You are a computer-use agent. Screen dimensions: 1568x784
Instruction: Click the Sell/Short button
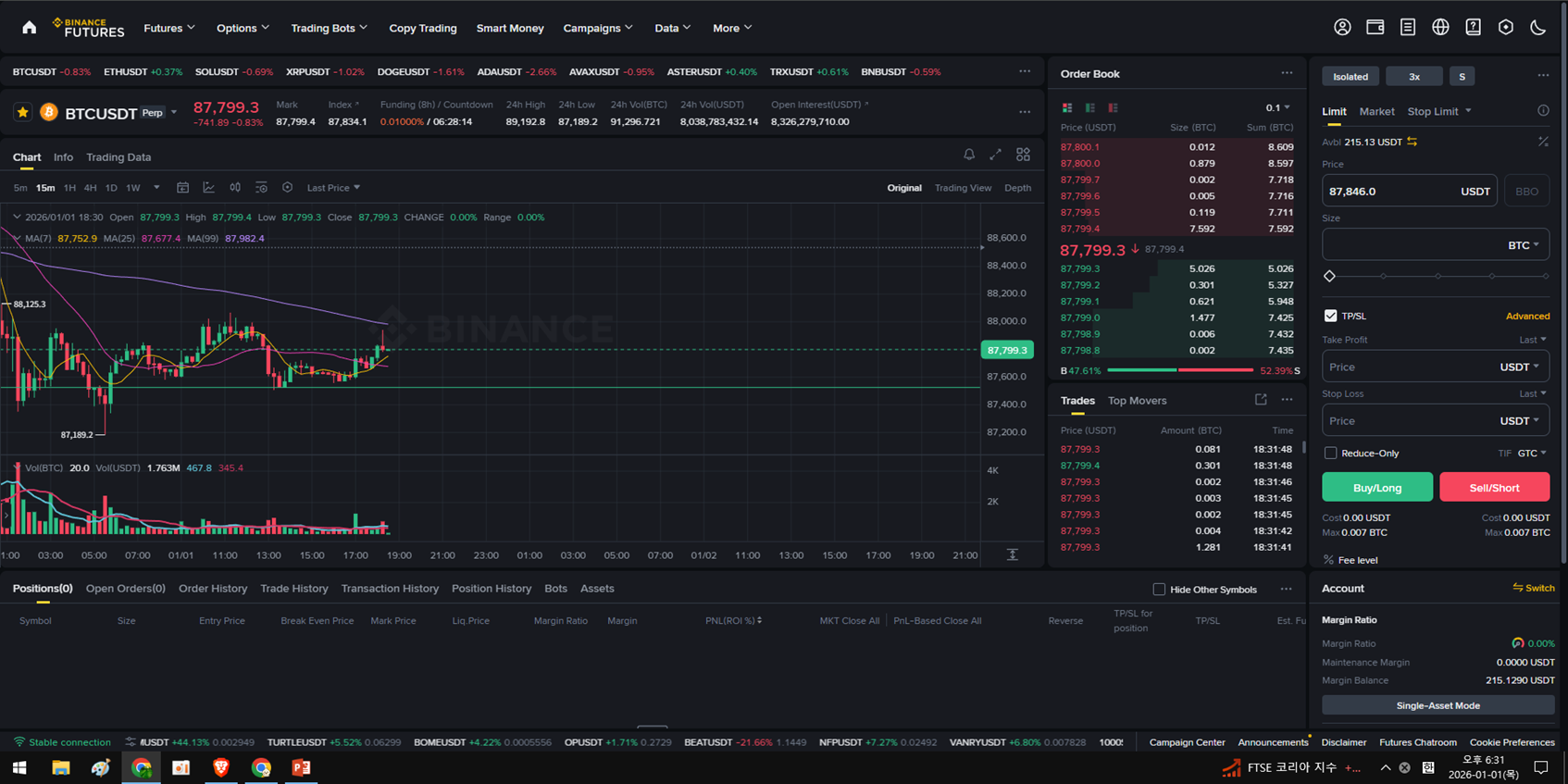1494,487
